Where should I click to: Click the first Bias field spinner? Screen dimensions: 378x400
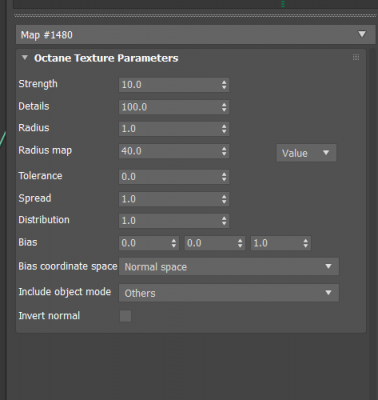coord(174,243)
